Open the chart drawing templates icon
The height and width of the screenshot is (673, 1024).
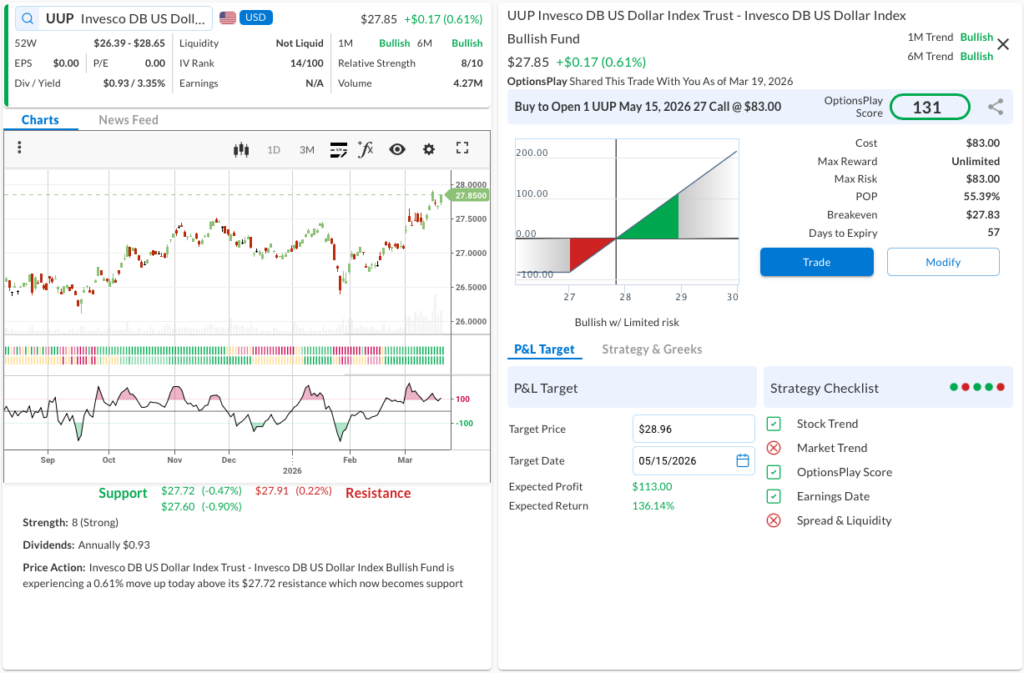coord(338,150)
